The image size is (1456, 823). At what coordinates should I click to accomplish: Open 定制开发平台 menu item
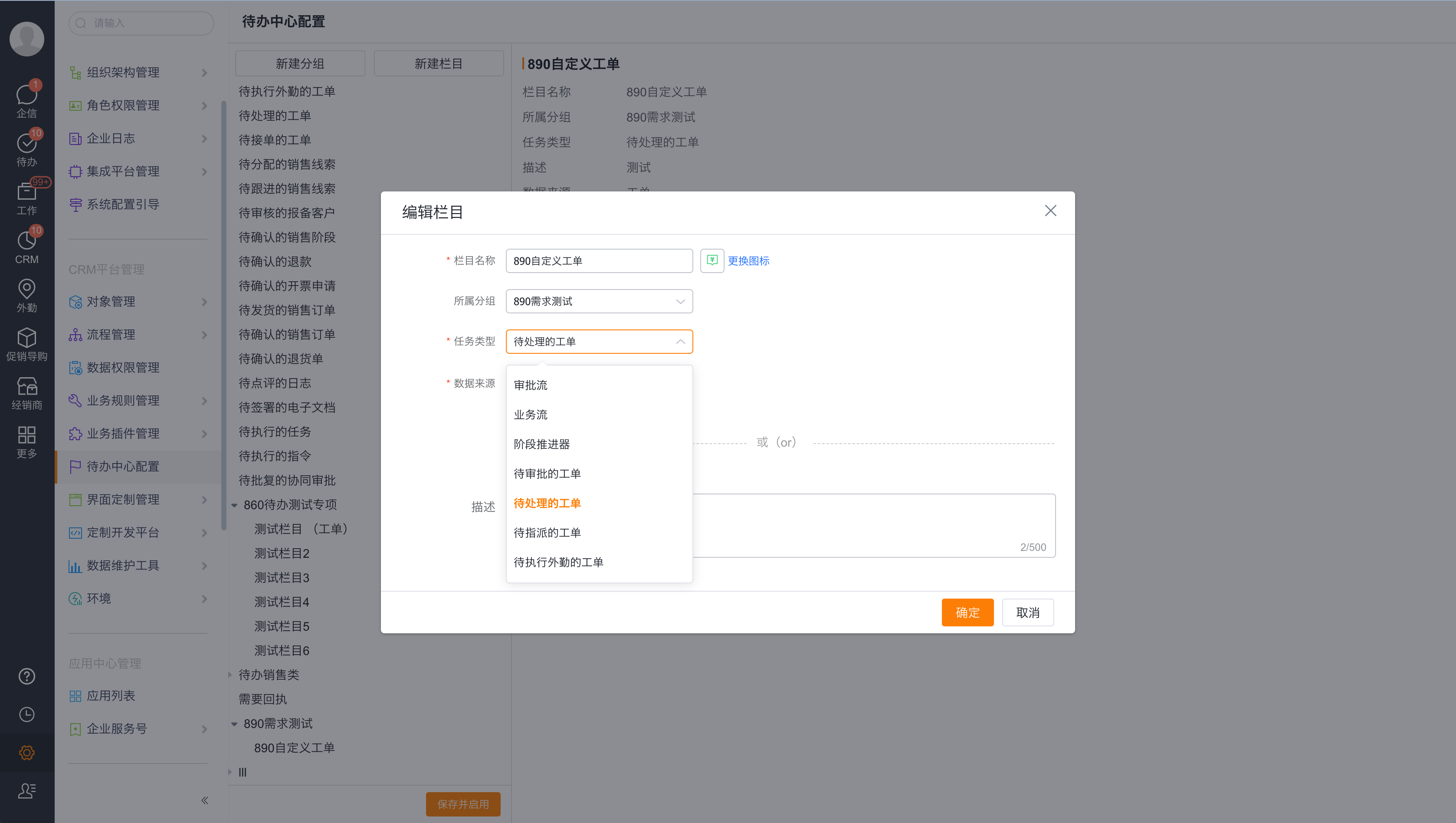(138, 533)
